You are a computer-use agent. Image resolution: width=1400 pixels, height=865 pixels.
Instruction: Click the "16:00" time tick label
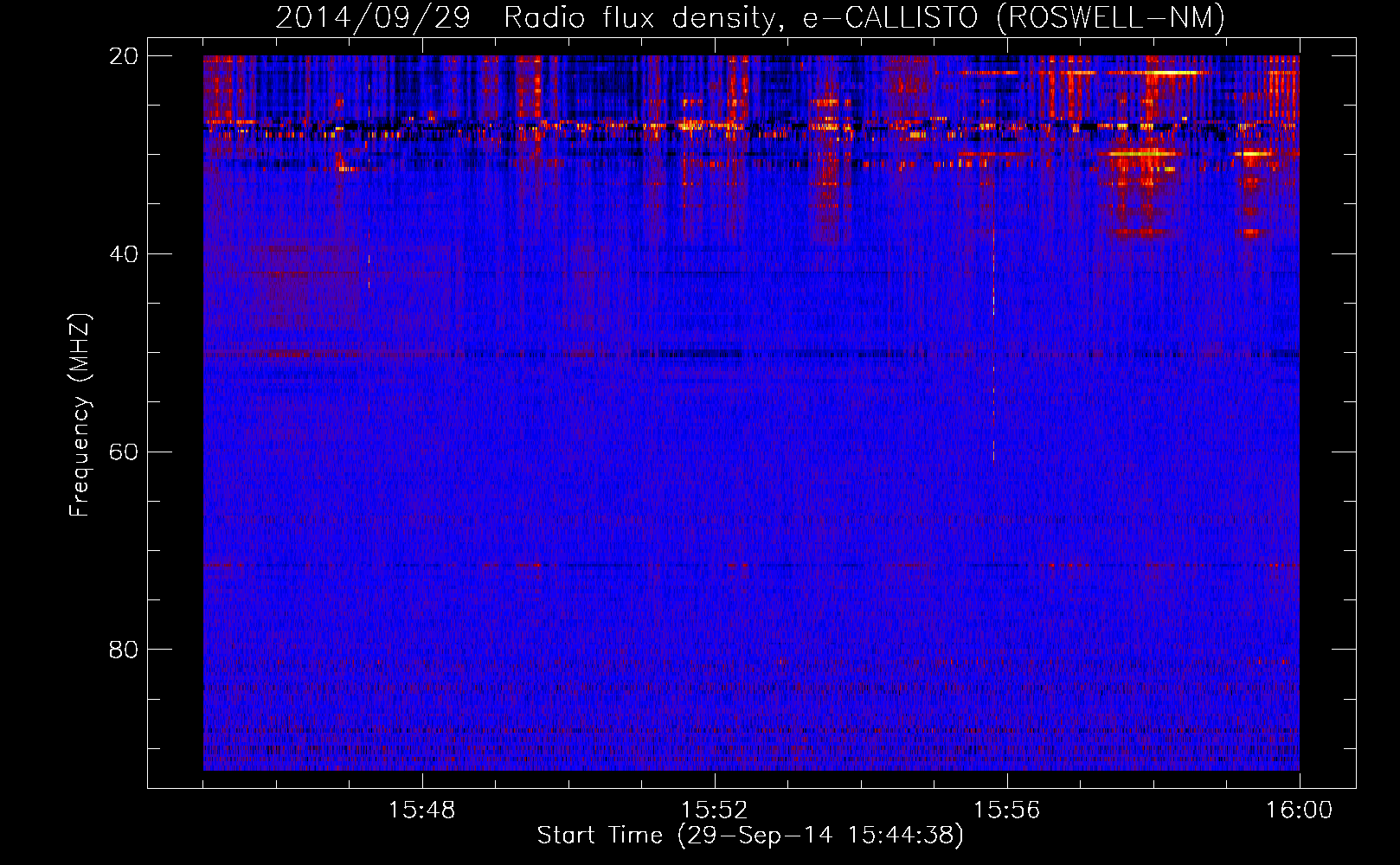(x=1300, y=811)
